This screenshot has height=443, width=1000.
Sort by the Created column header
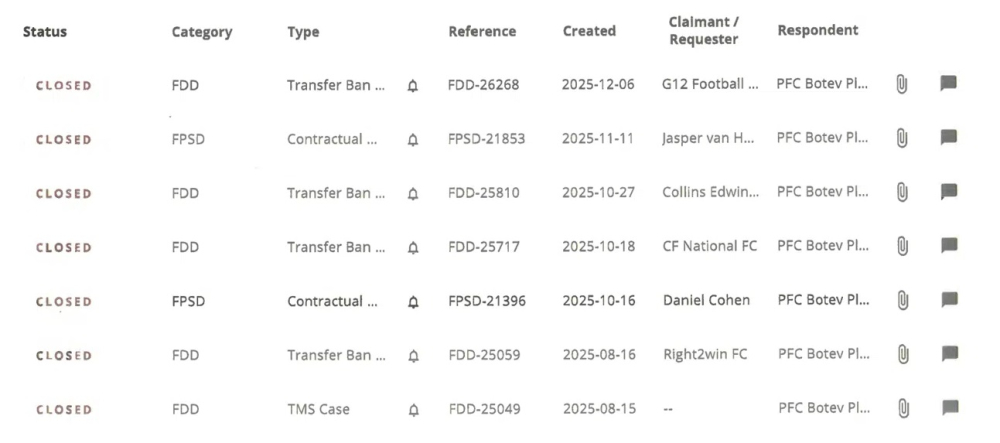click(589, 31)
